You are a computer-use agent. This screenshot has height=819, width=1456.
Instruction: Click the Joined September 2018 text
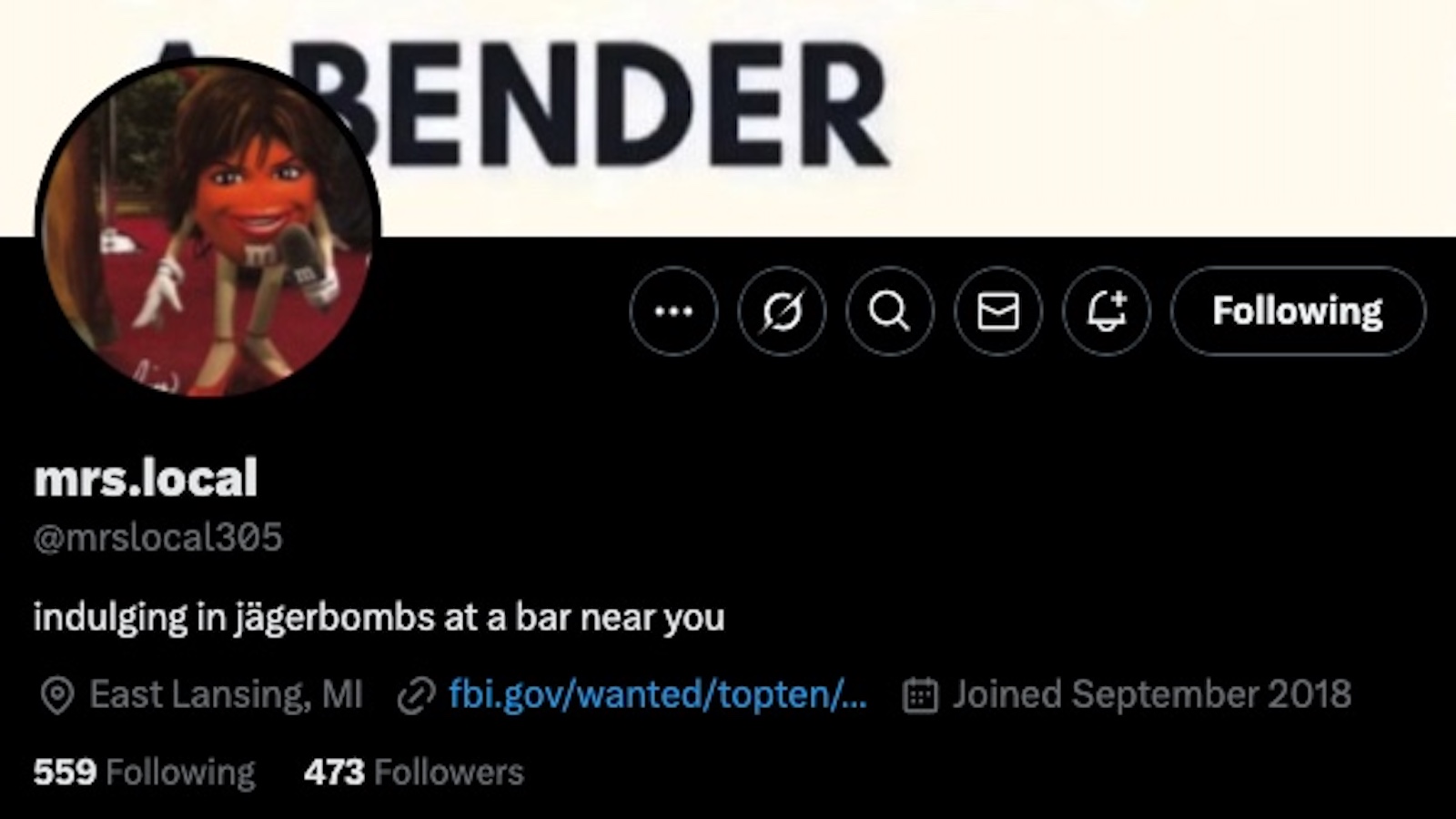1151,695
